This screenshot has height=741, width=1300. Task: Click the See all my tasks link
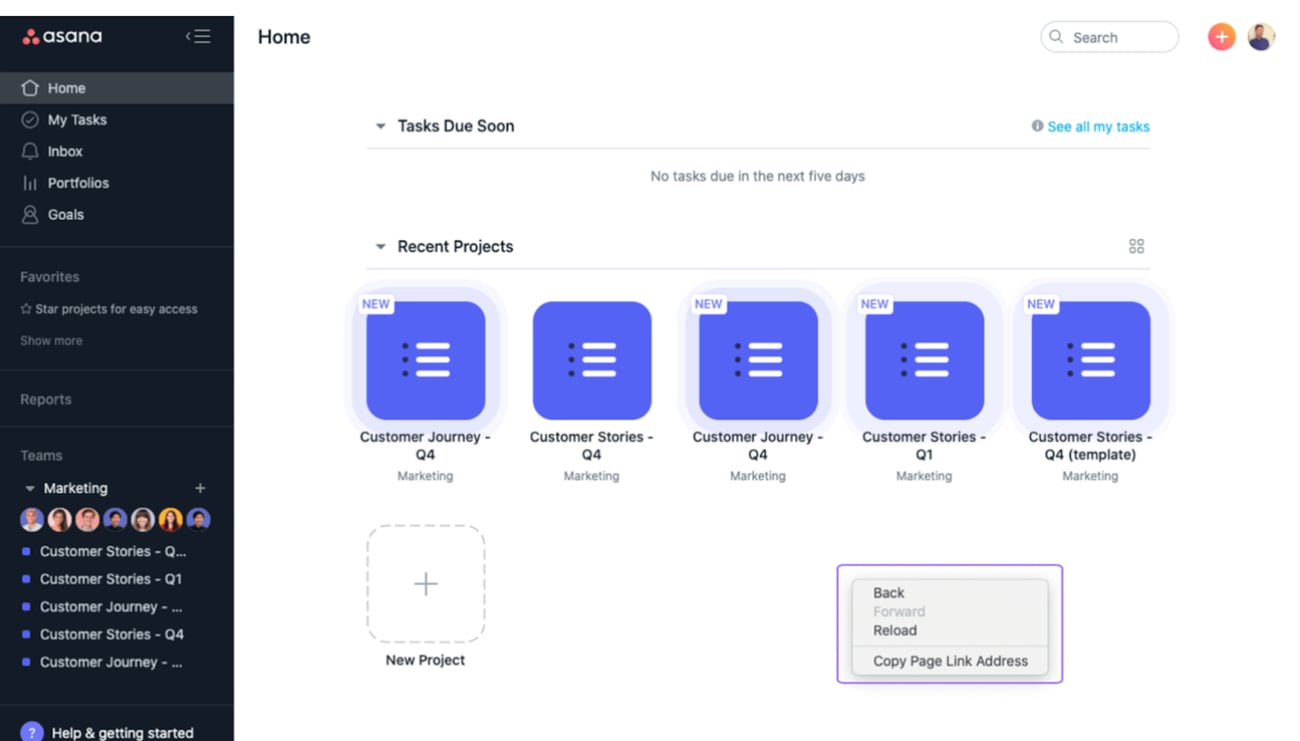coord(1098,127)
